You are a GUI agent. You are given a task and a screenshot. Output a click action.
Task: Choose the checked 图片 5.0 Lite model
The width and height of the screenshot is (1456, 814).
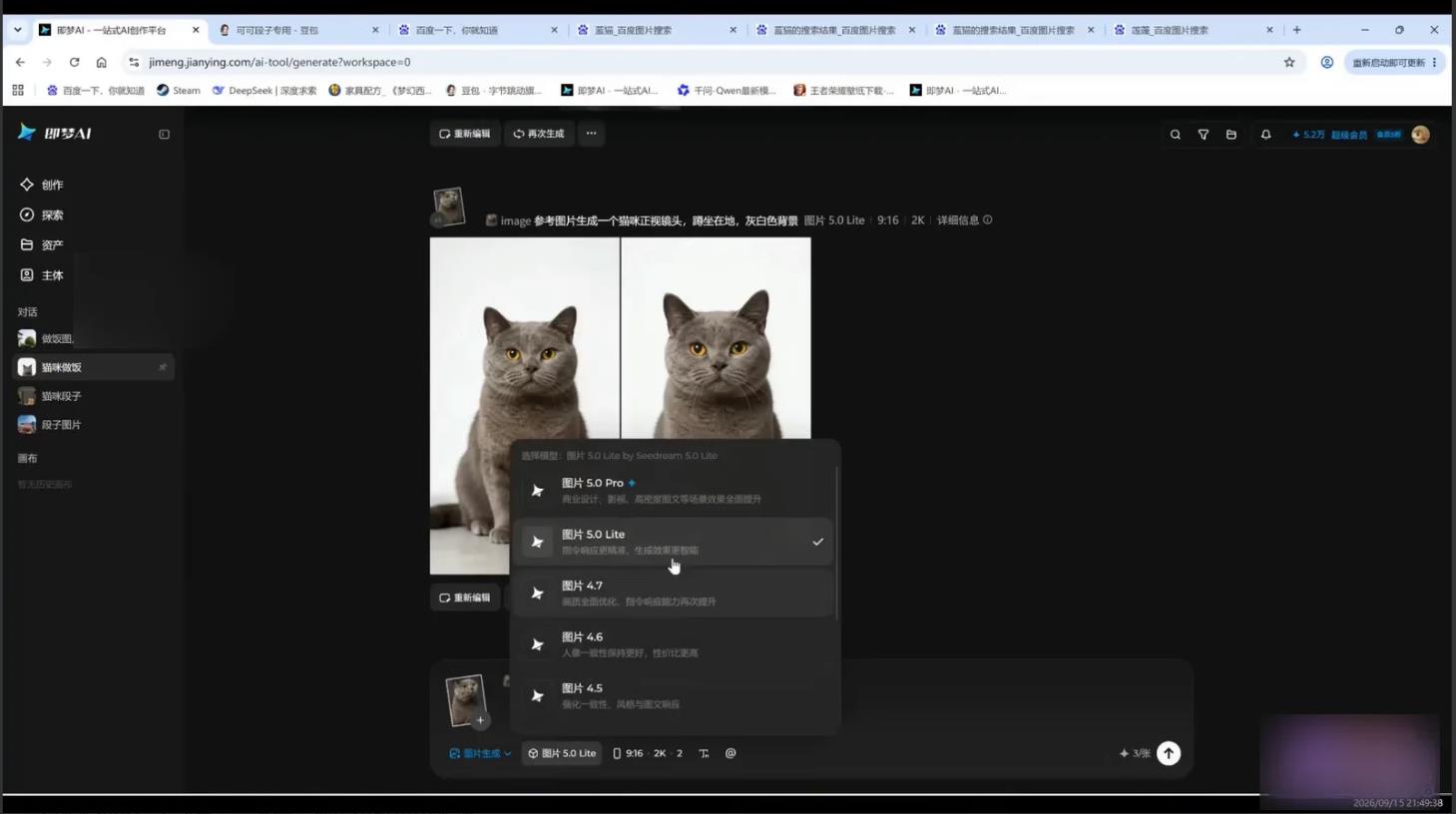674,542
